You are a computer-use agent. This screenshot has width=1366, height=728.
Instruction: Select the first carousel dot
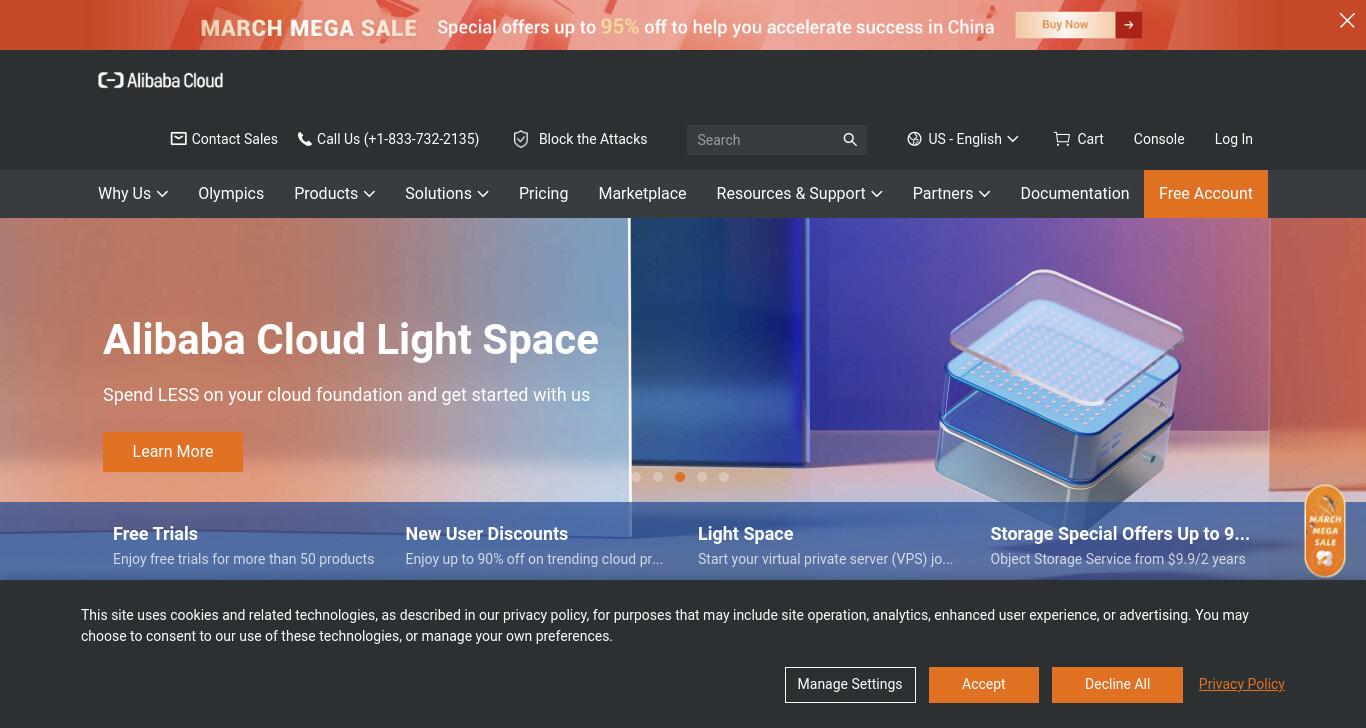pos(636,477)
